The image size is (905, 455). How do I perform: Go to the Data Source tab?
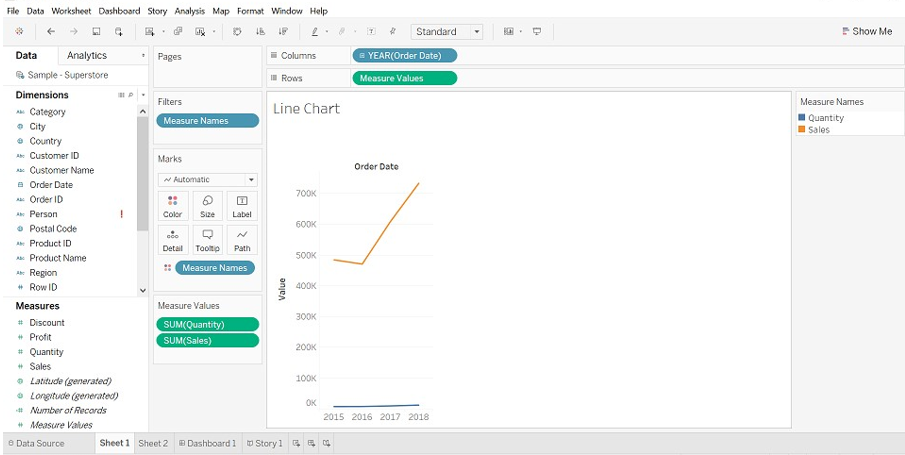coord(36,443)
